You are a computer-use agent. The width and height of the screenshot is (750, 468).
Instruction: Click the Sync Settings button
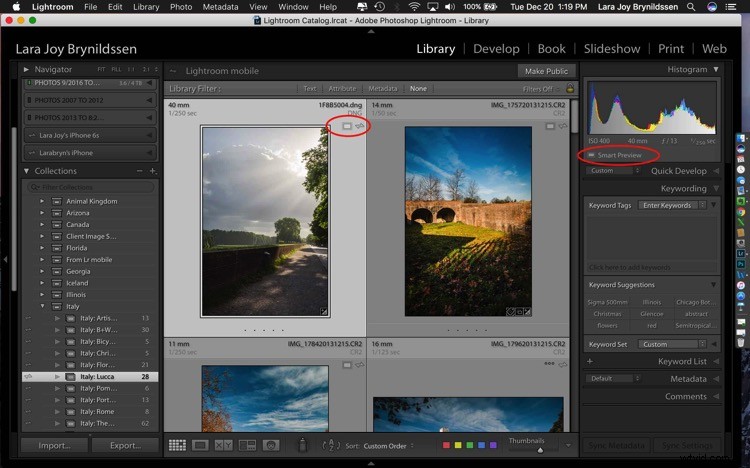[687, 446]
